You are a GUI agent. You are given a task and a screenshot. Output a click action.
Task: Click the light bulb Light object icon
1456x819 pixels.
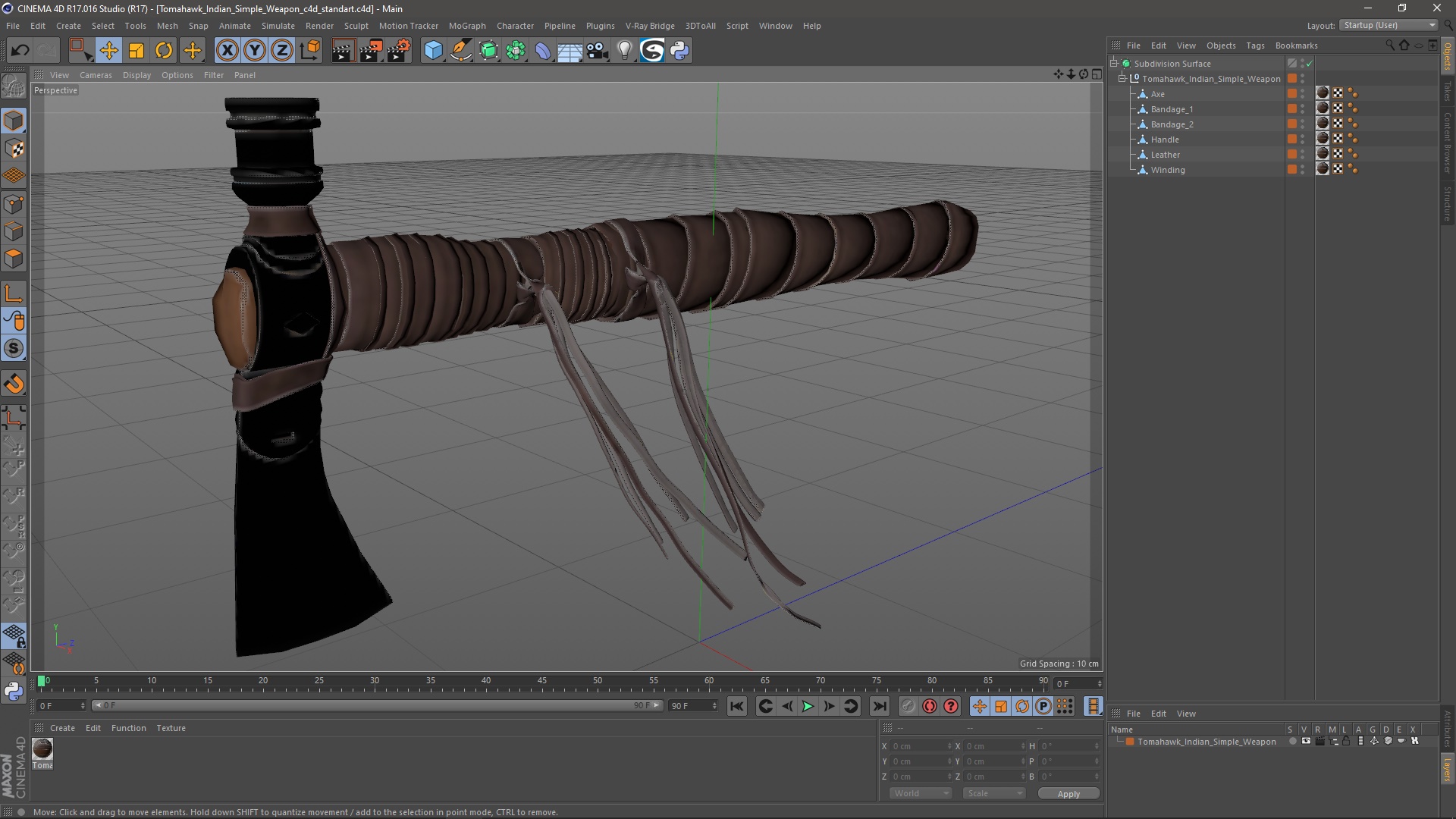click(x=624, y=51)
